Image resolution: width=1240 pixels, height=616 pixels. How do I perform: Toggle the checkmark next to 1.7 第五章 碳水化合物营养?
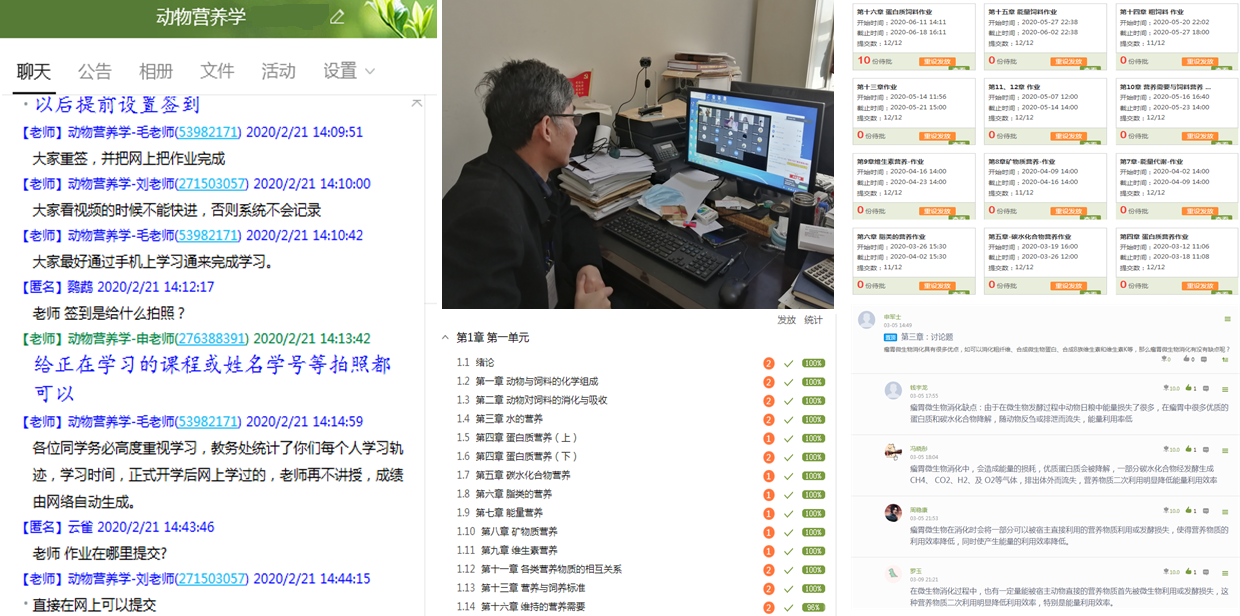click(x=788, y=476)
